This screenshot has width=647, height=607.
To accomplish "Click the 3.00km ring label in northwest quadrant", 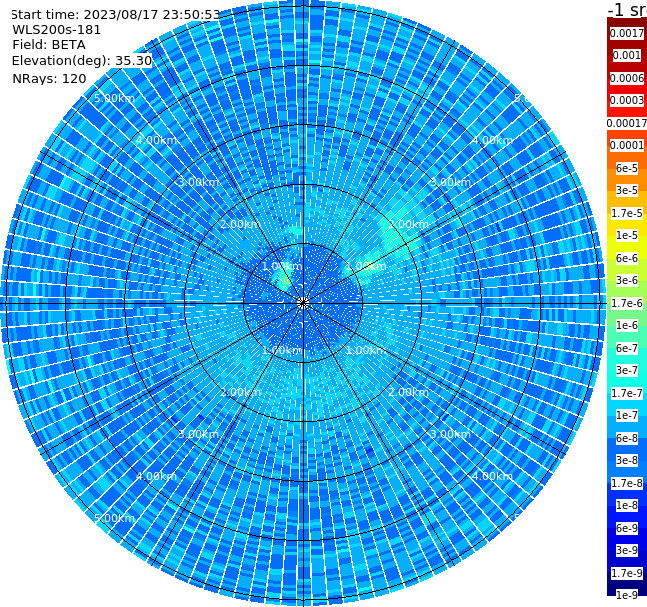I will [198, 182].
